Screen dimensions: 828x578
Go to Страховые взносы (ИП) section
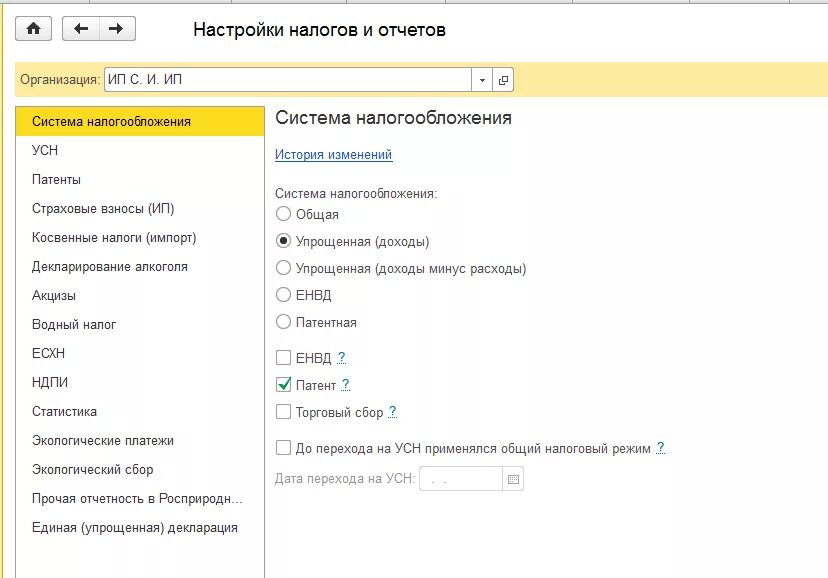click(x=140, y=209)
